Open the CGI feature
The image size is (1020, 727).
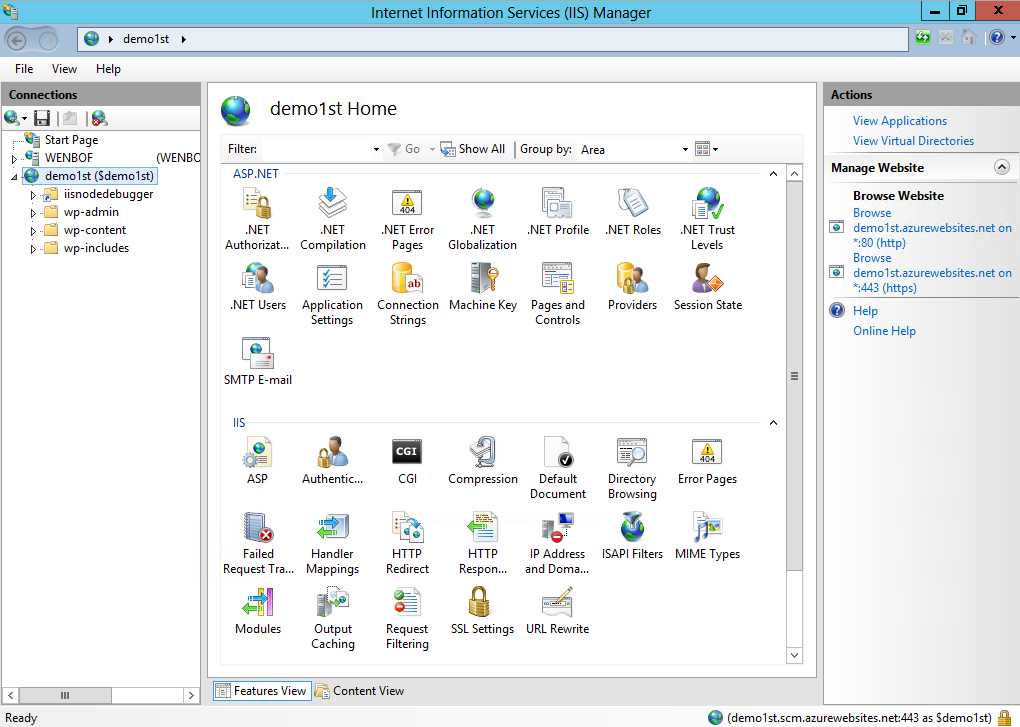coord(407,460)
